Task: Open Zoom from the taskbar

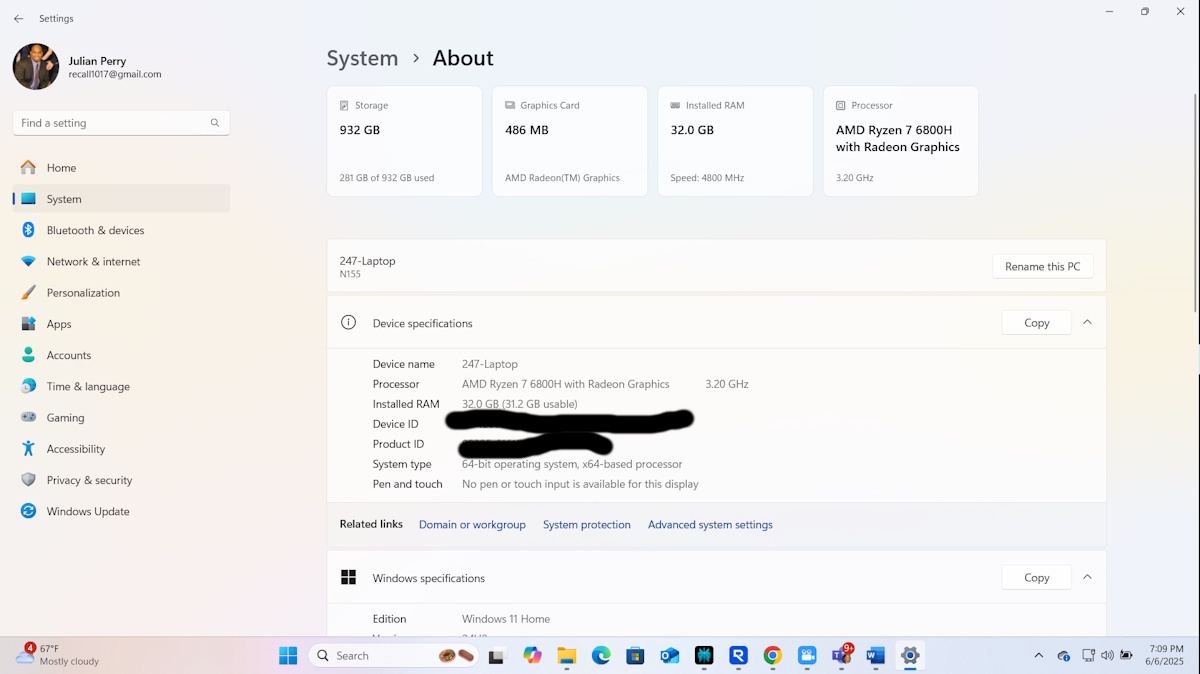Action: click(807, 656)
